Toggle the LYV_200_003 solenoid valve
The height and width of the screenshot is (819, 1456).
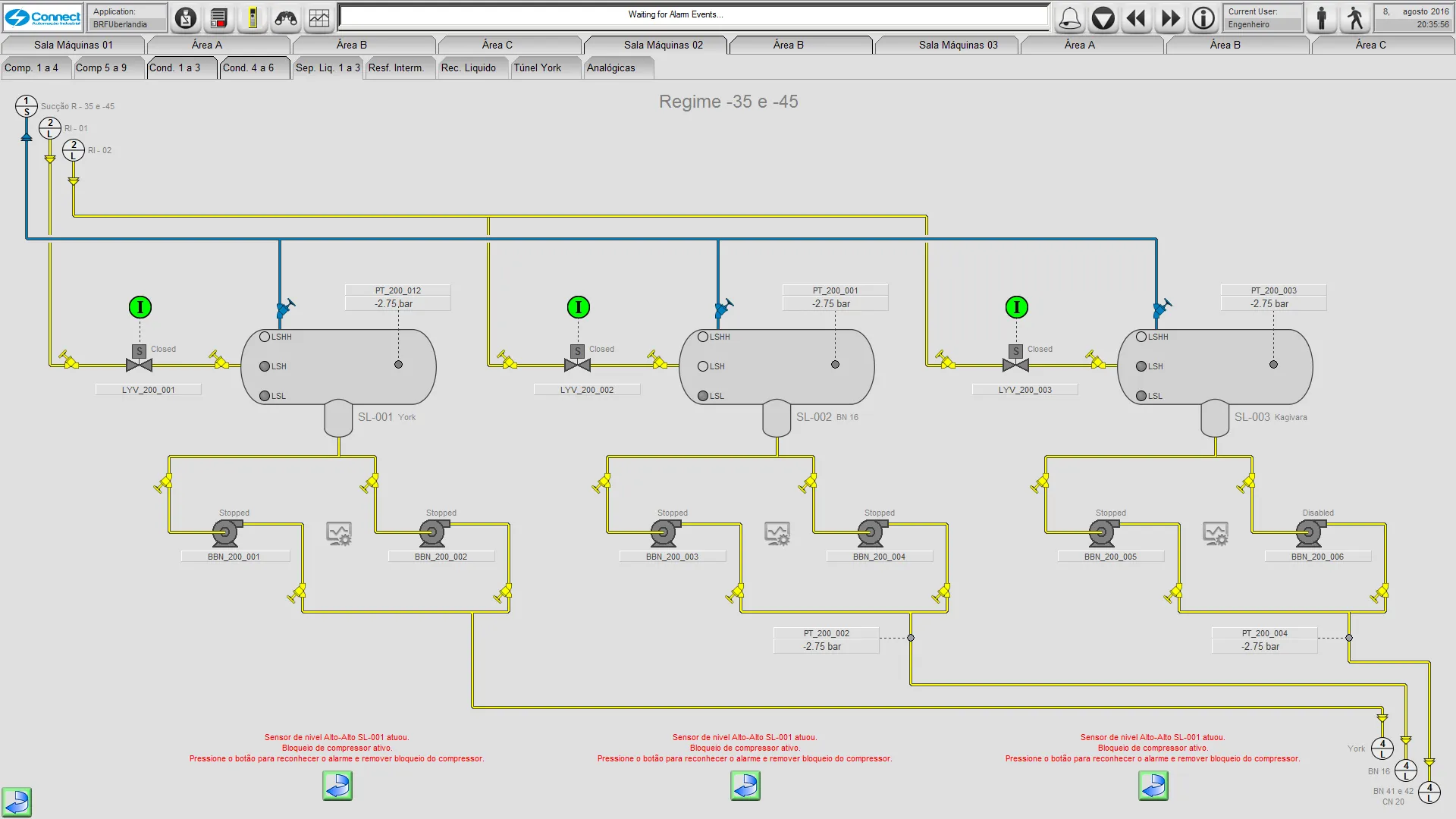pyautogui.click(x=1015, y=364)
